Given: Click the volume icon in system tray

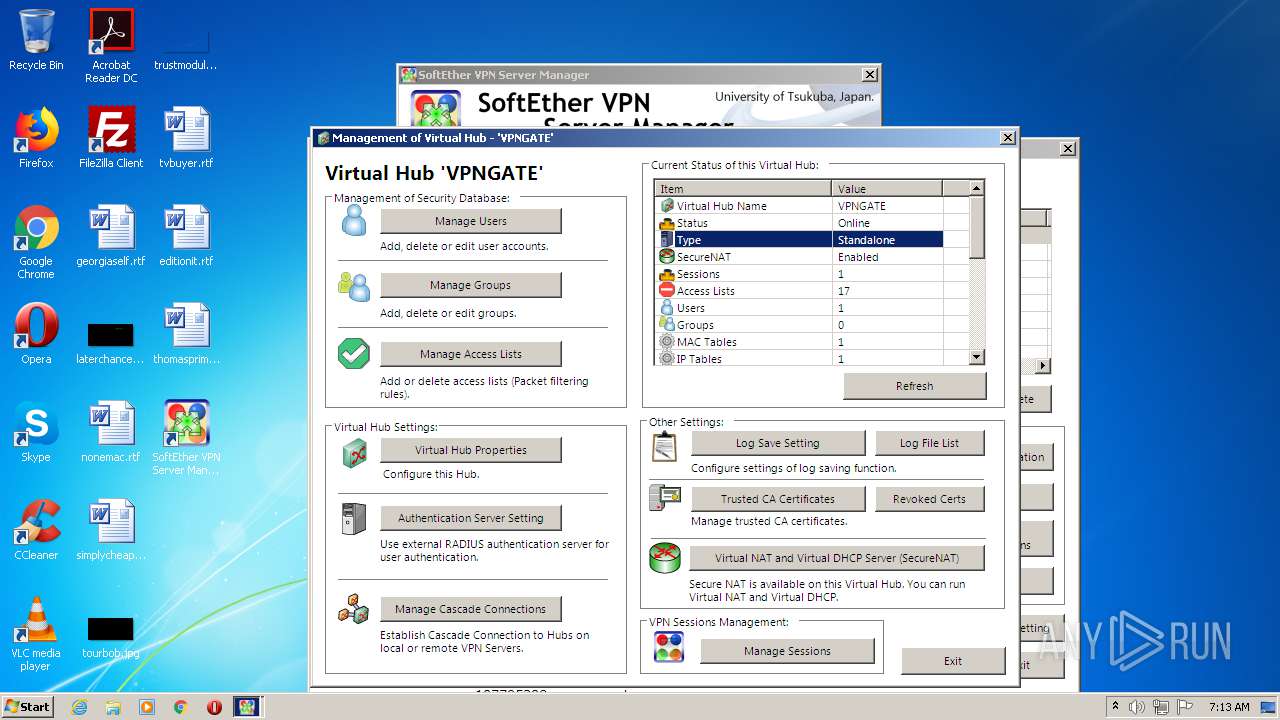Looking at the screenshot, I should pos(1138,707).
